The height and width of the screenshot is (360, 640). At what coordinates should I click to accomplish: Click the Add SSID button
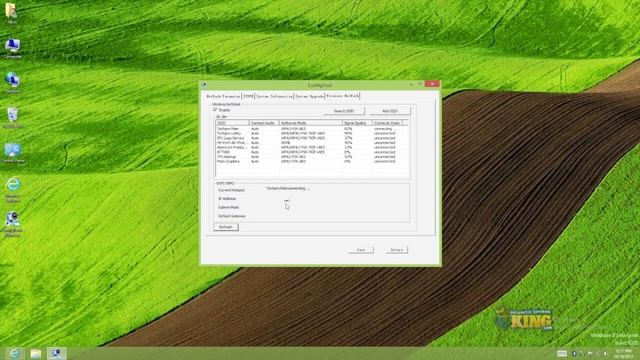(389, 111)
